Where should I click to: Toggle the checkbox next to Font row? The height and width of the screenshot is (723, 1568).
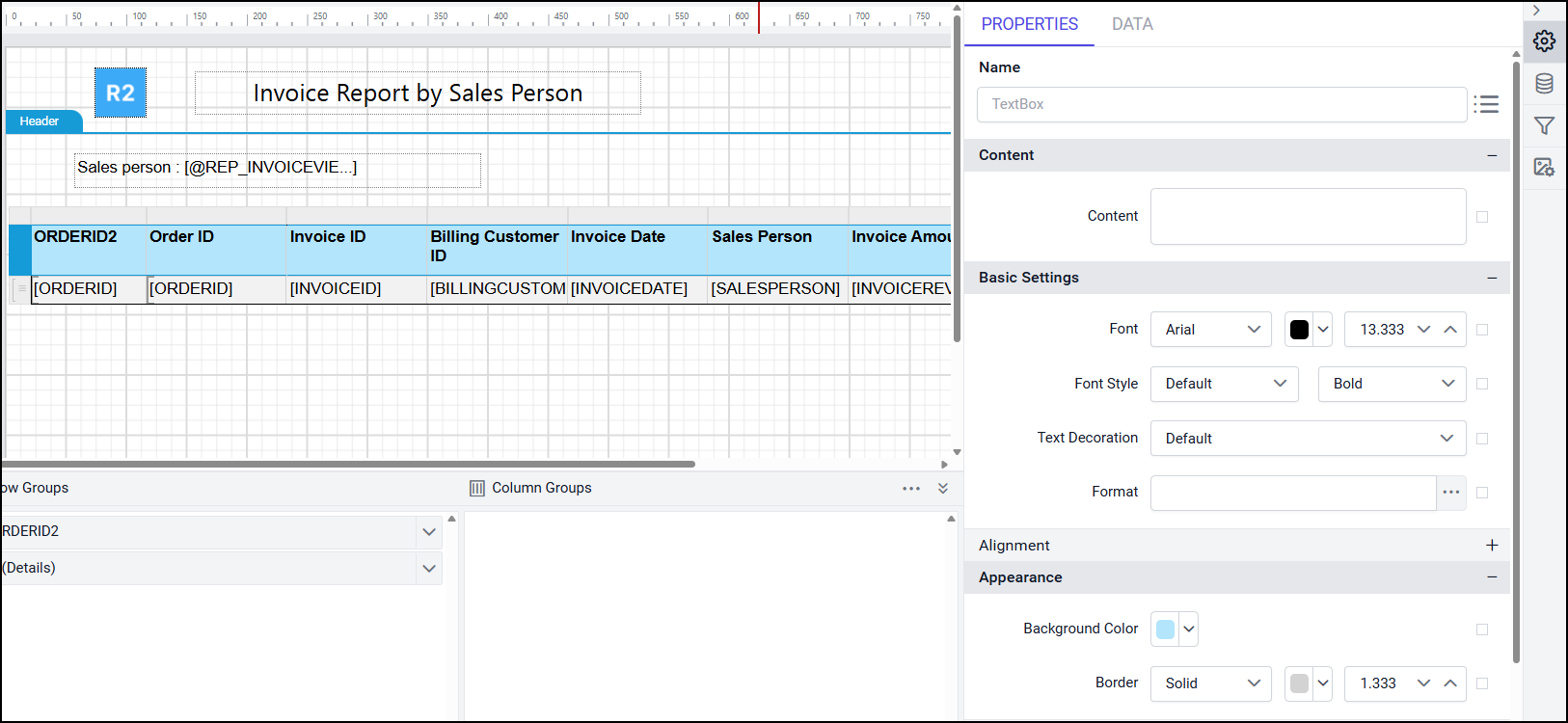pyautogui.click(x=1482, y=330)
